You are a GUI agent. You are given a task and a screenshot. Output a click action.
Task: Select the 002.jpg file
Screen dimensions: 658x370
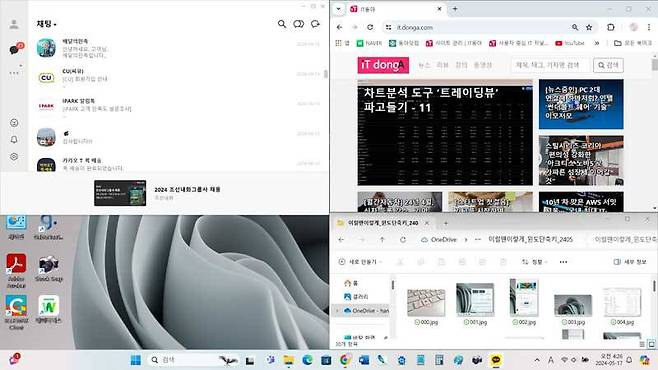[524, 302]
